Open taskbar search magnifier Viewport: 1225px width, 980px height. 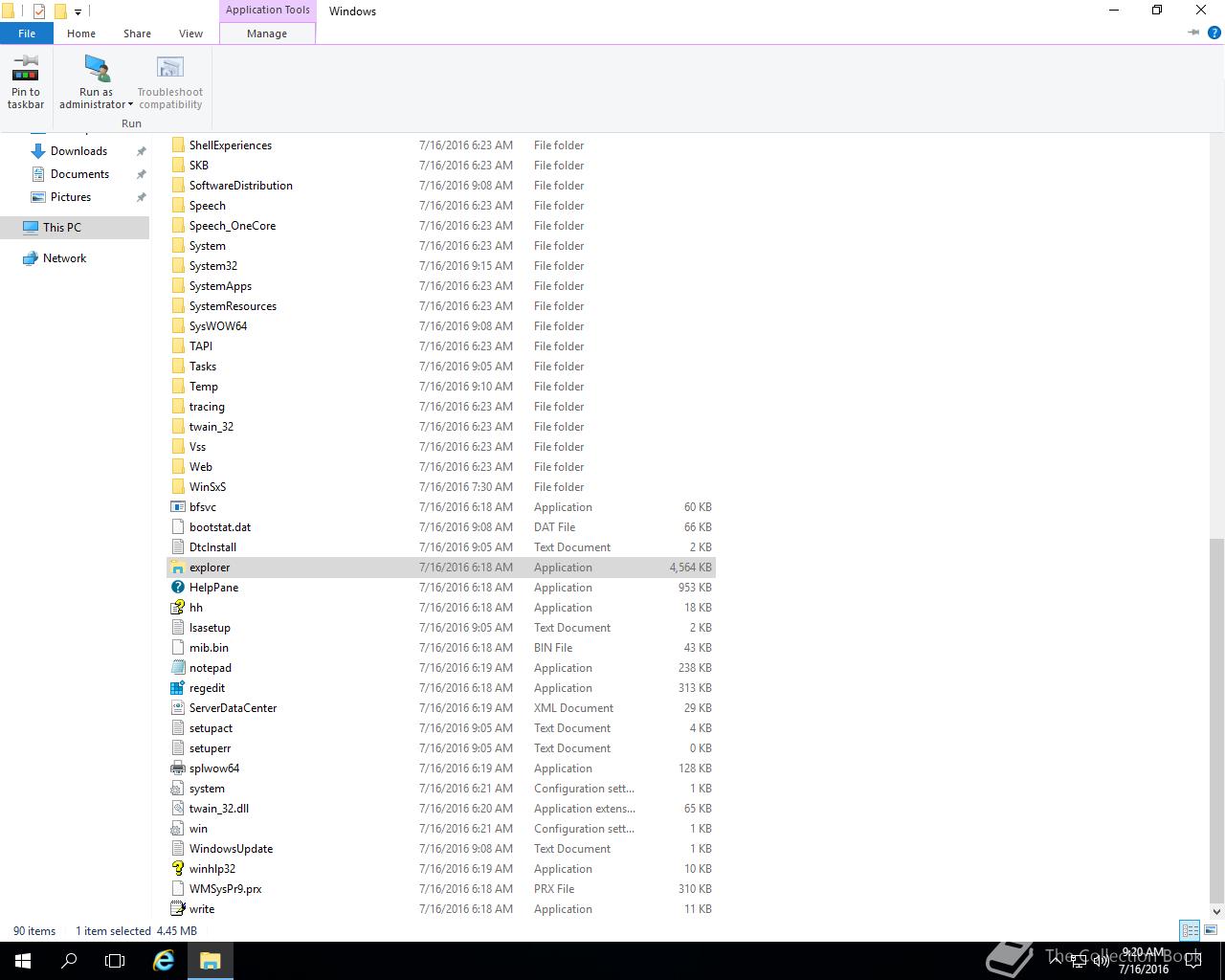[69, 961]
